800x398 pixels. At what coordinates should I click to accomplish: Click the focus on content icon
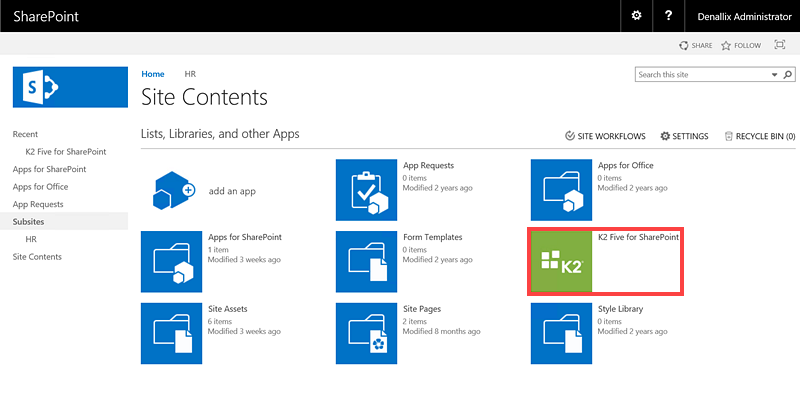[780, 45]
